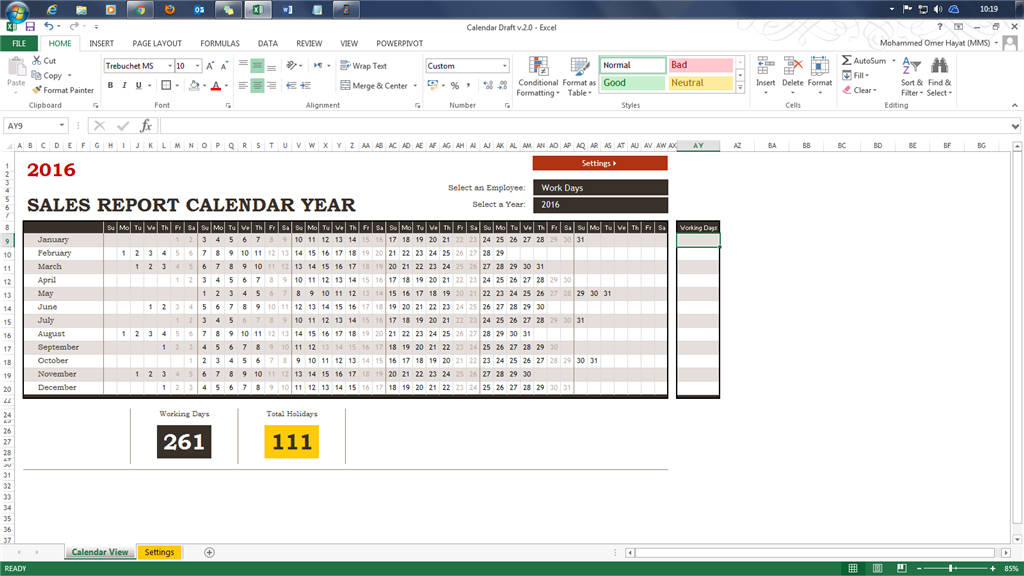
Task: Toggle Italic formatting
Action: [x=124, y=86]
